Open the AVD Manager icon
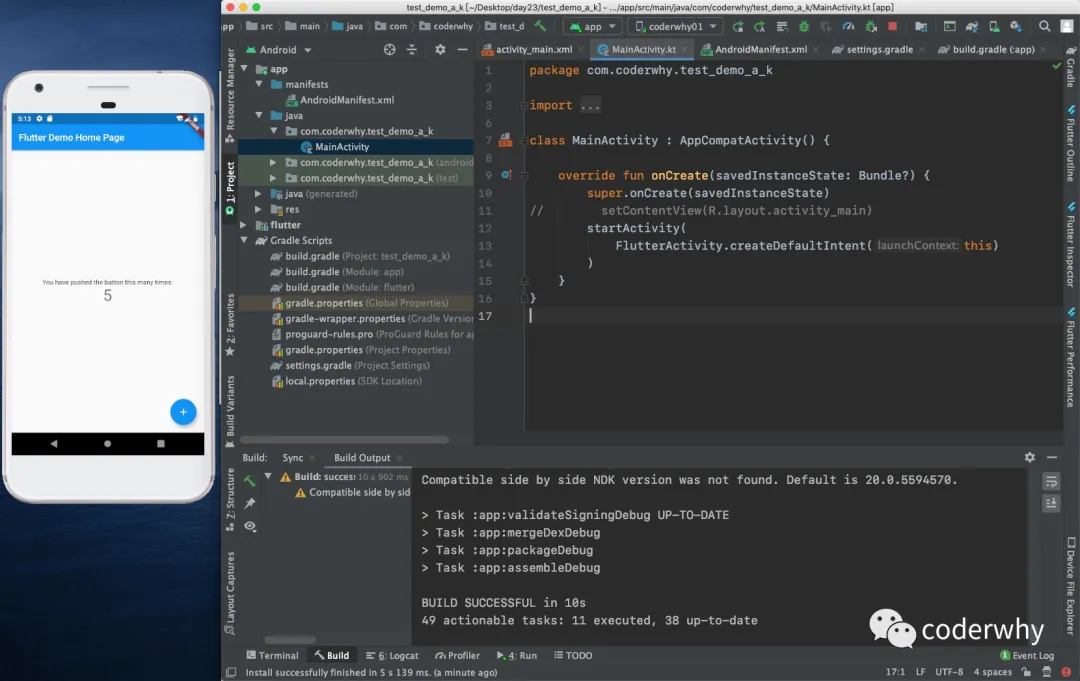 (x=993, y=26)
